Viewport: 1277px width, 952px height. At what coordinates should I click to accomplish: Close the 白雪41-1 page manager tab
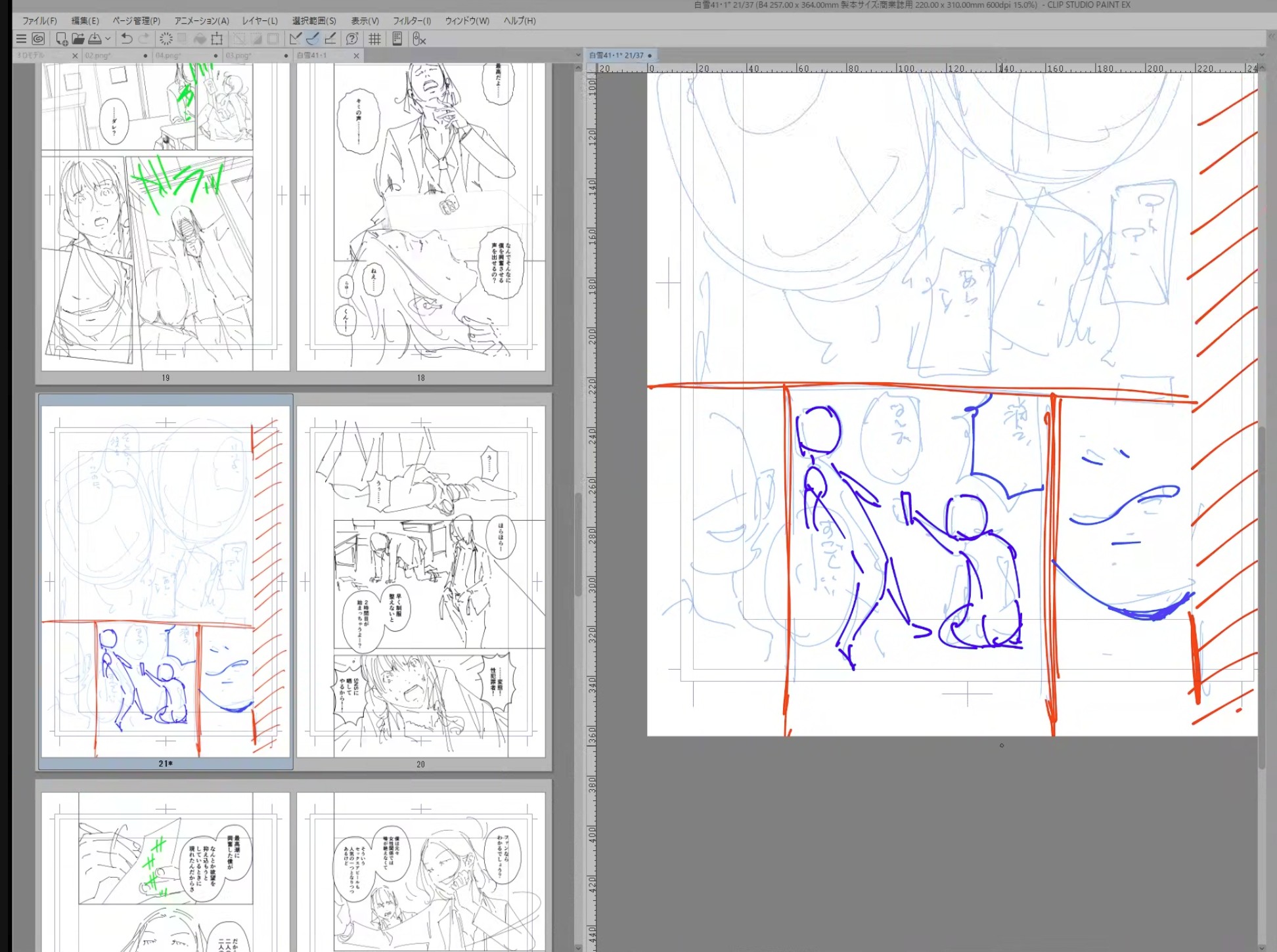point(356,56)
